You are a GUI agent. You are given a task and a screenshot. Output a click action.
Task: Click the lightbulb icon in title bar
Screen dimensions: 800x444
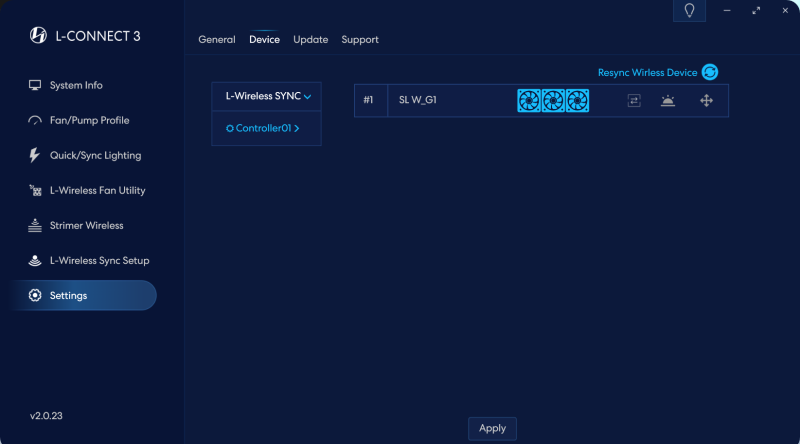(689, 11)
